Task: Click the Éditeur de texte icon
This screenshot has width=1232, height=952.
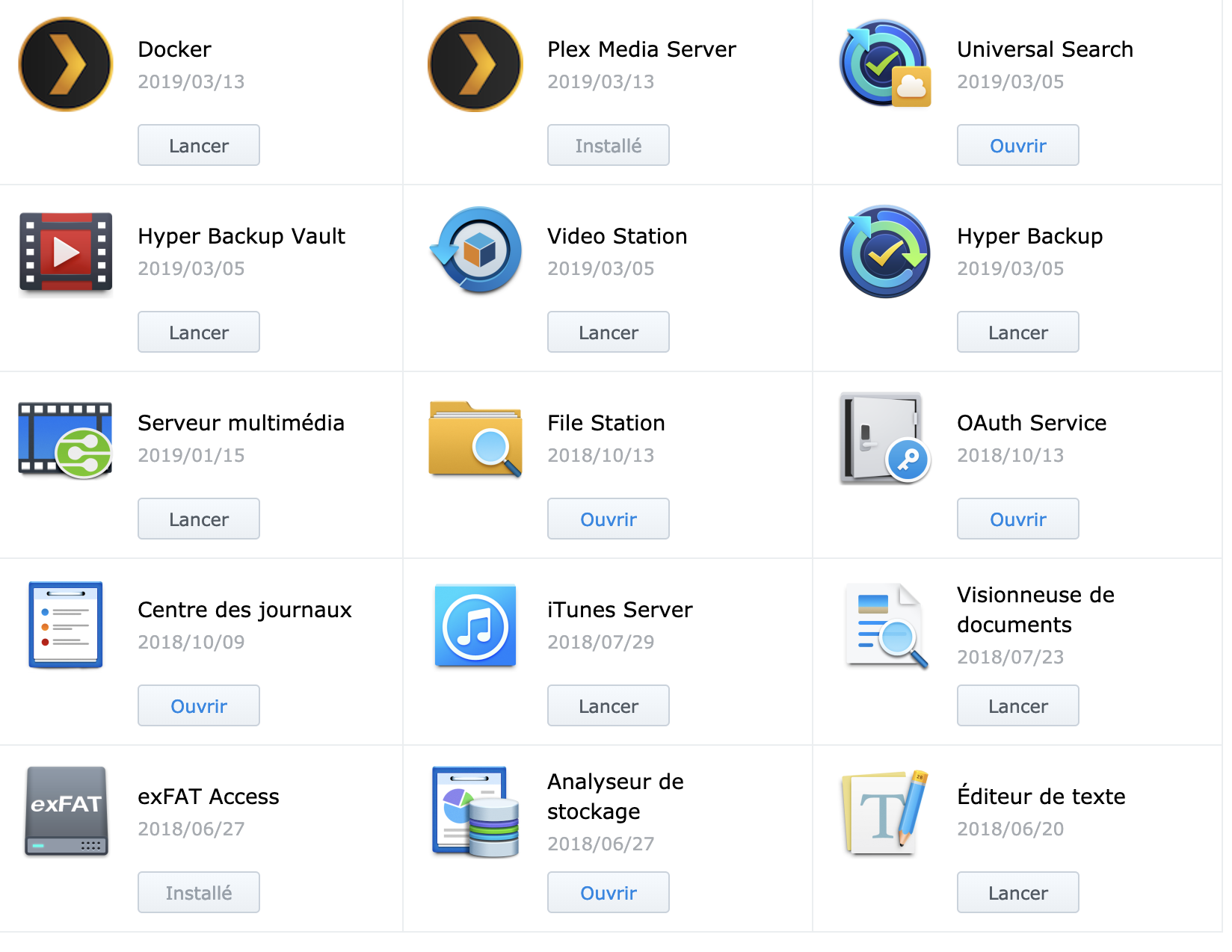Action: point(885,812)
